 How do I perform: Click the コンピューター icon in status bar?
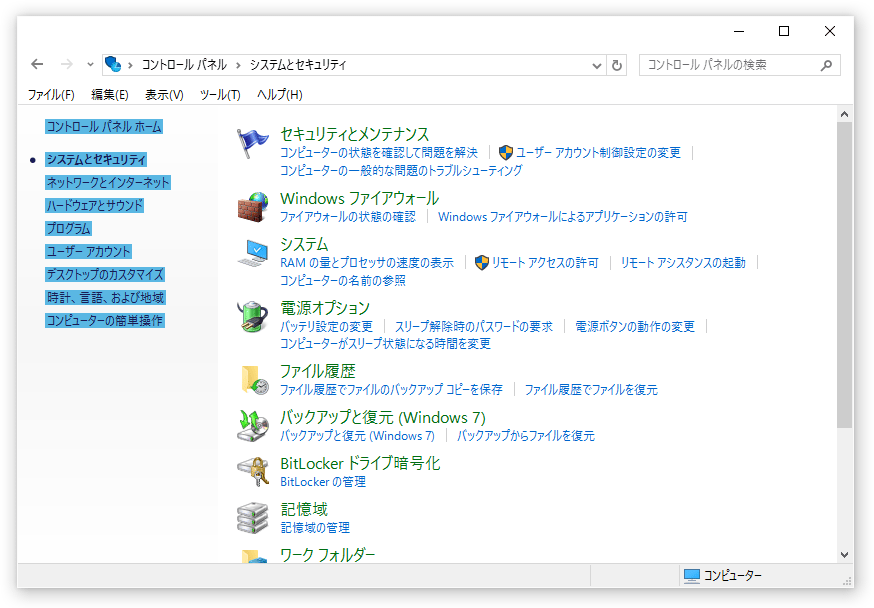click(x=692, y=576)
